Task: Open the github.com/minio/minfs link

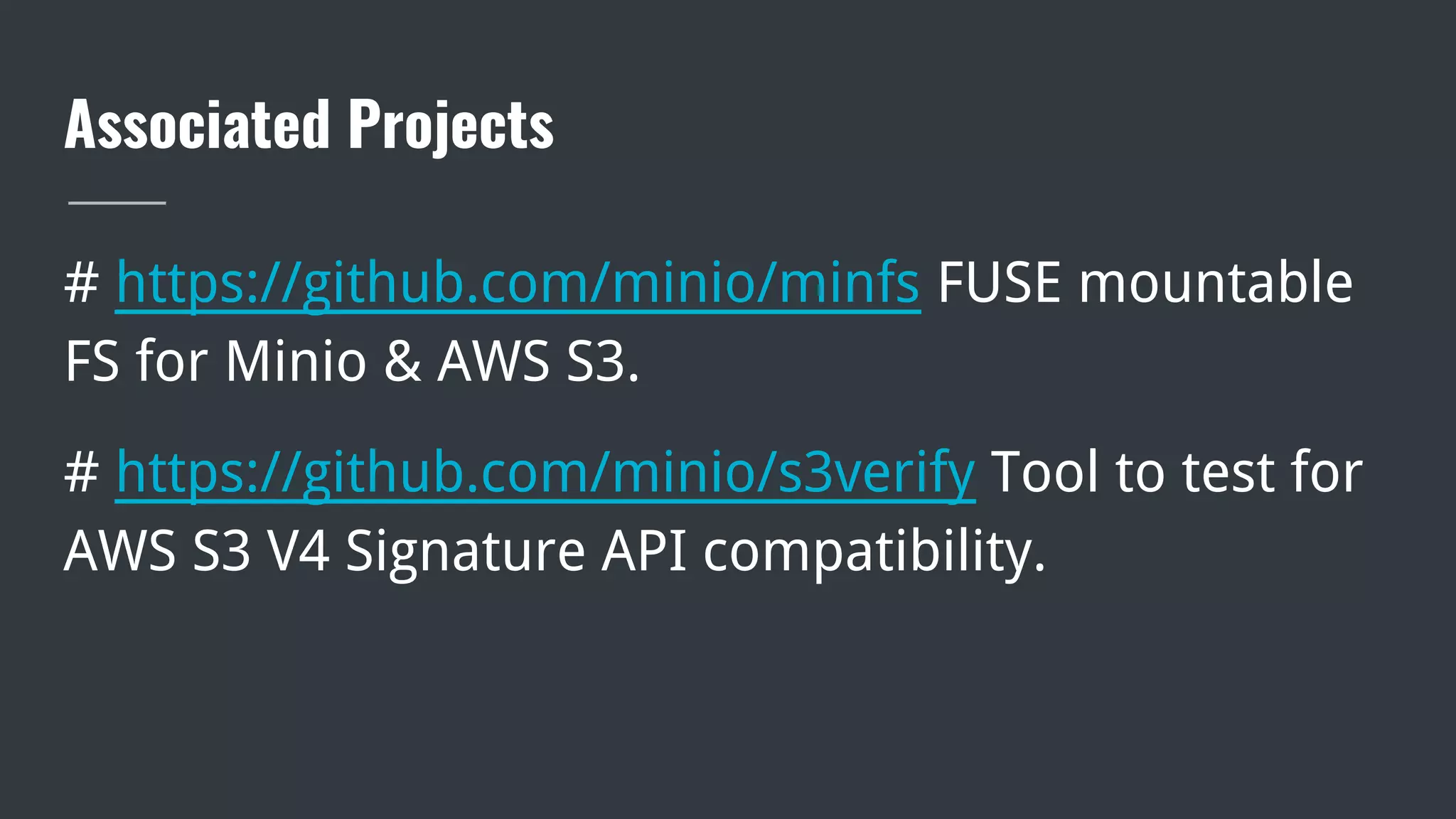Action: 518,283
